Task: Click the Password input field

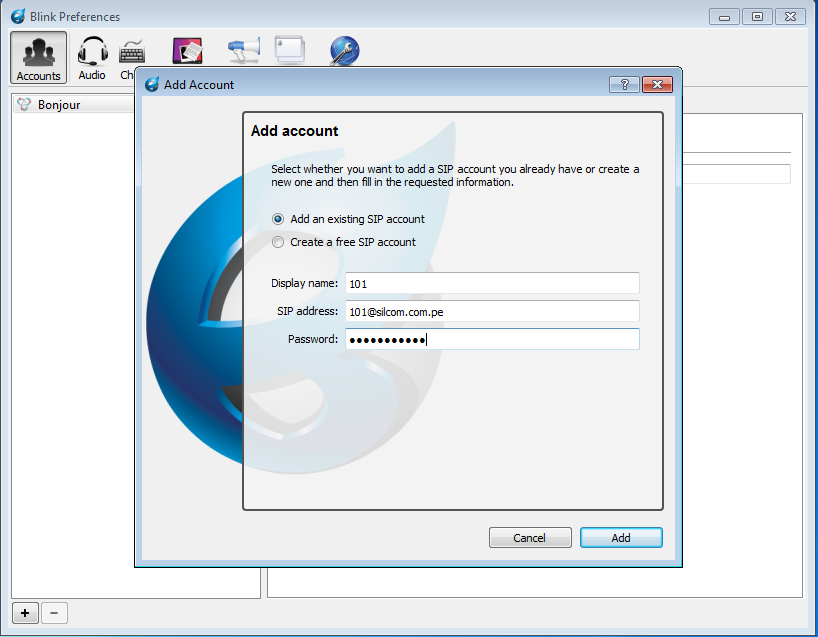Action: pyautogui.click(x=491, y=340)
